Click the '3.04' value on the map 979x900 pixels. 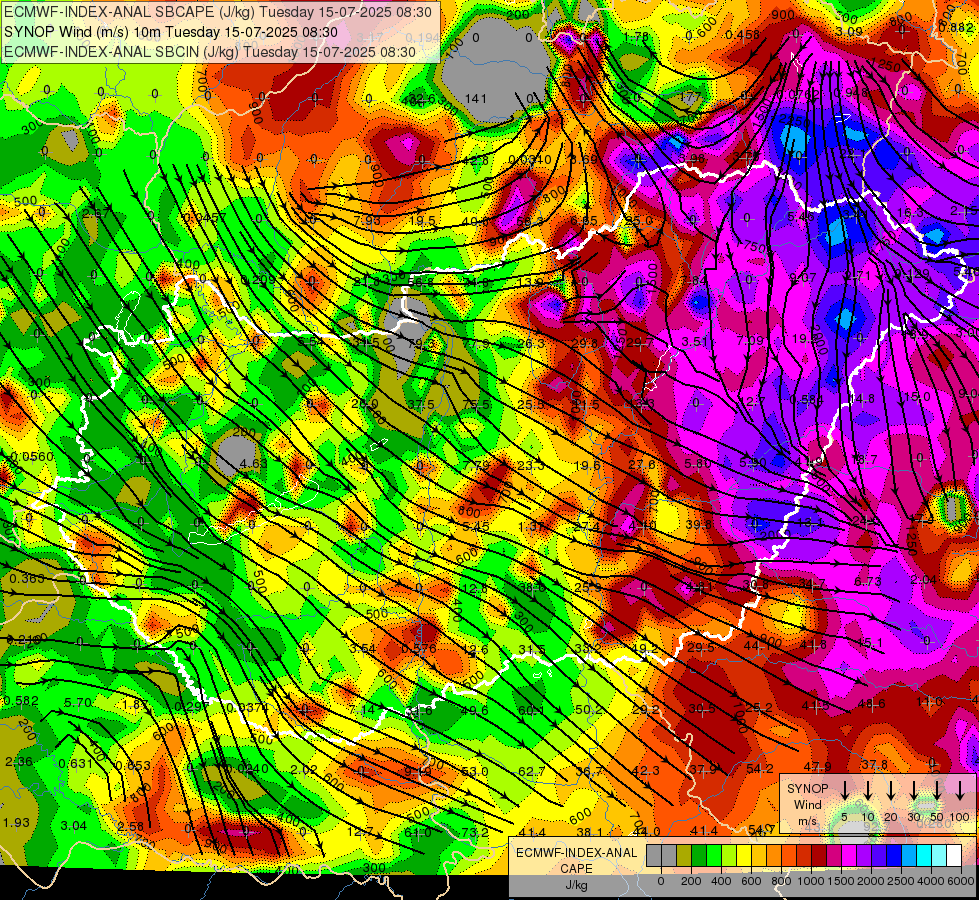point(74,825)
